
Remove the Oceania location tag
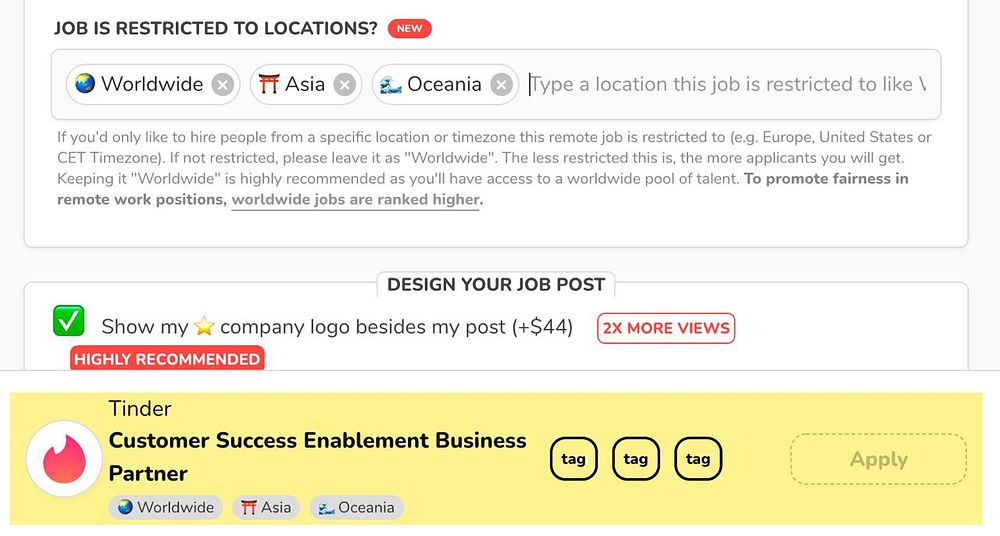click(501, 85)
